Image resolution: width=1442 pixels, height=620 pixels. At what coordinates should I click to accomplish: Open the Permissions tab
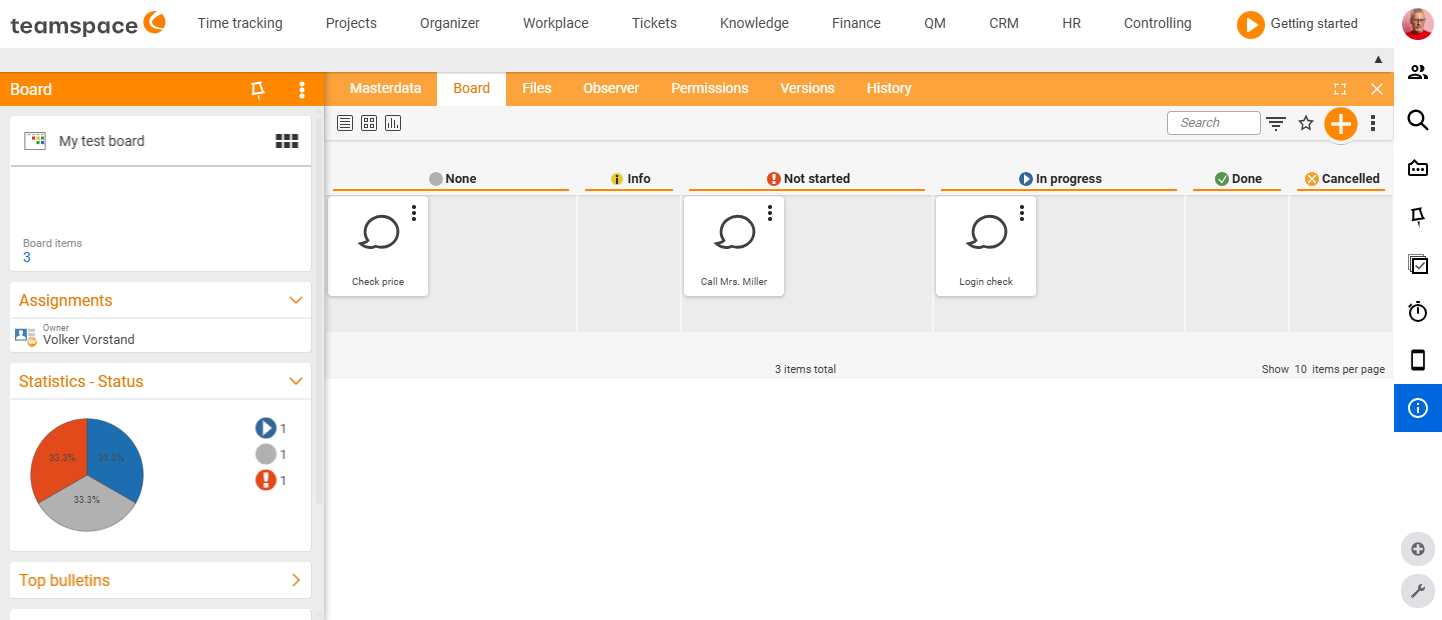pos(710,88)
